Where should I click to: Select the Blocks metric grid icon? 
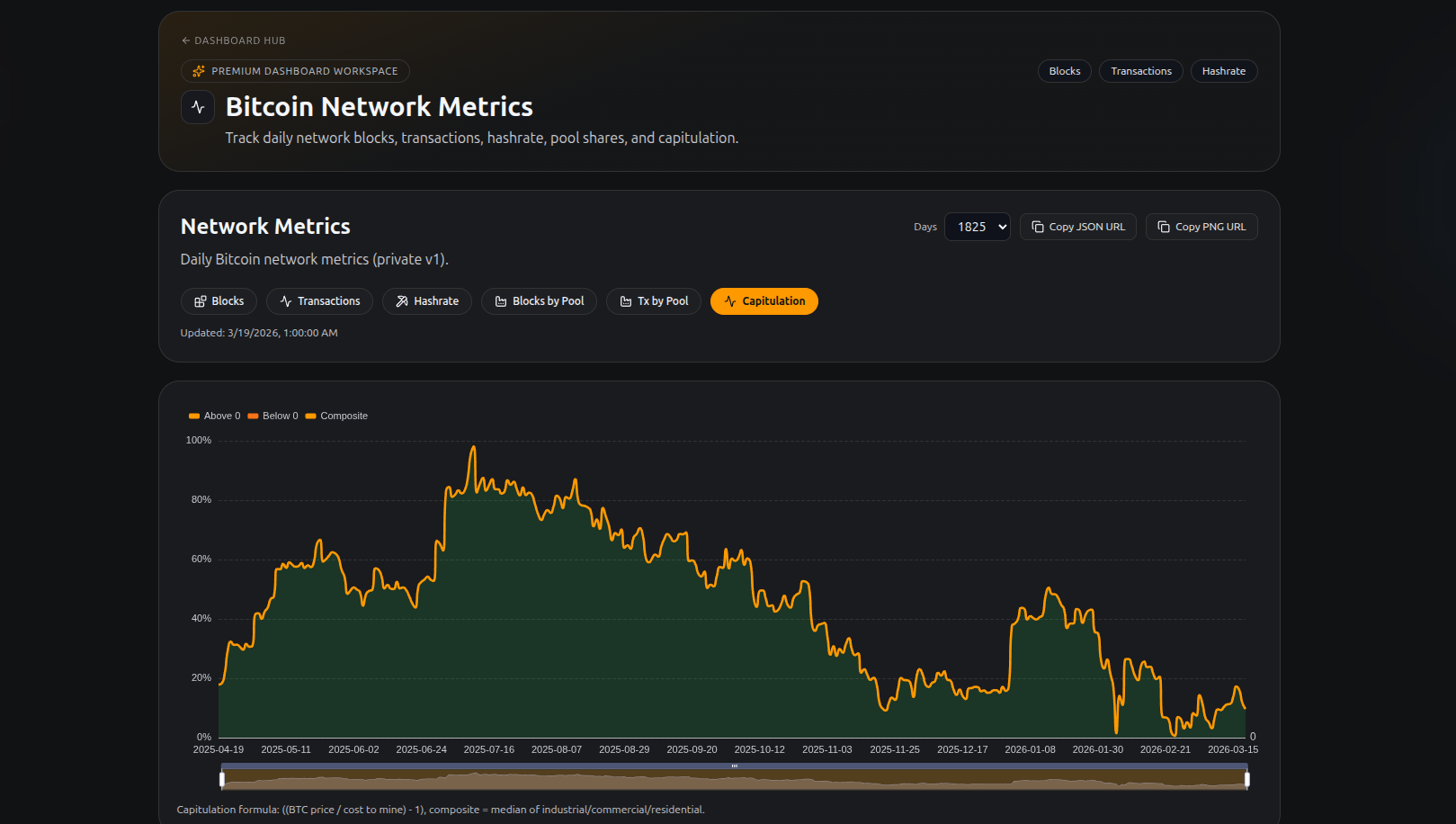tap(199, 300)
